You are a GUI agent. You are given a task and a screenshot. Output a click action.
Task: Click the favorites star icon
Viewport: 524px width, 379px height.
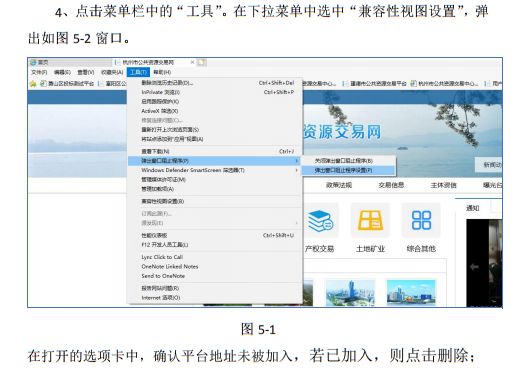33,84
